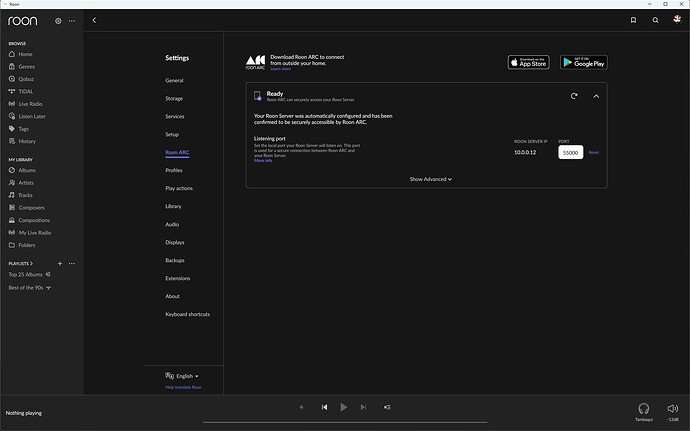The width and height of the screenshot is (690, 431).
Task: Open Library settings tab
Action: [x=173, y=206]
